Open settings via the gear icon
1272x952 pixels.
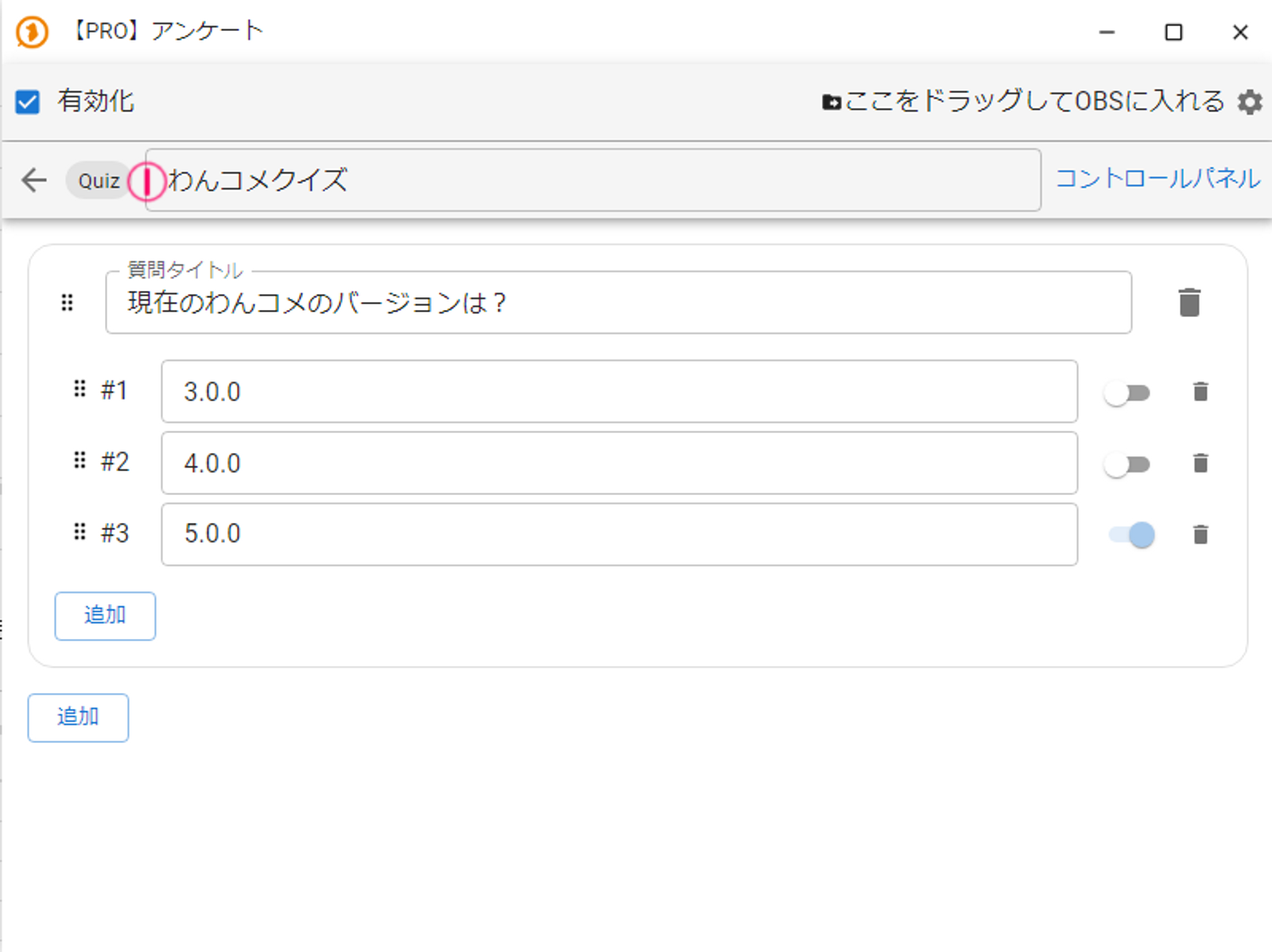pos(1249,102)
